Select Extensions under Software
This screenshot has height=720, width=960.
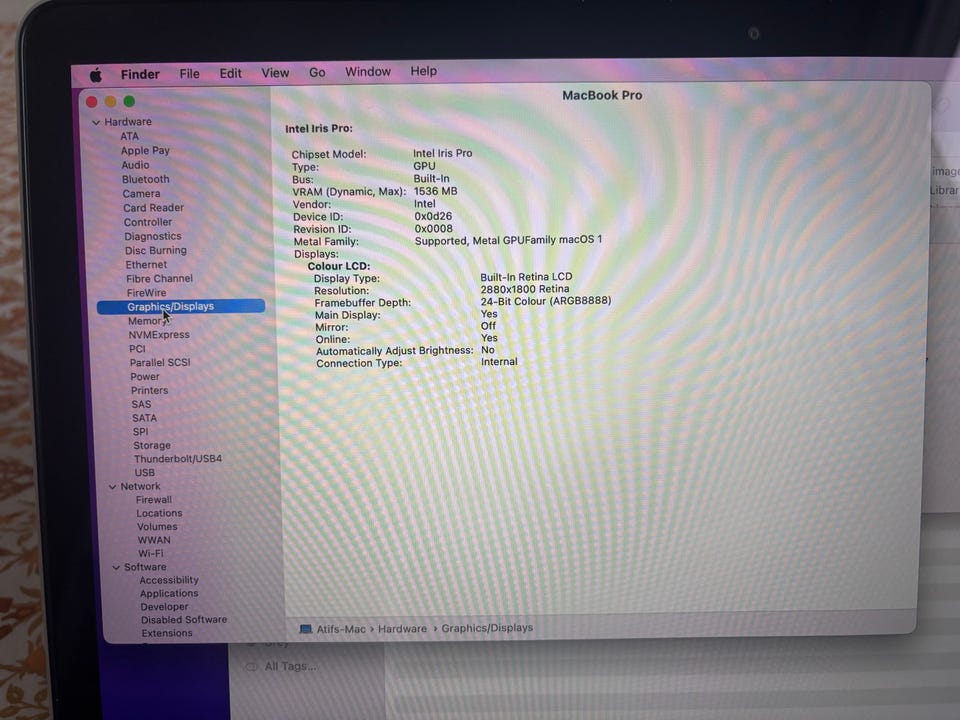(167, 634)
